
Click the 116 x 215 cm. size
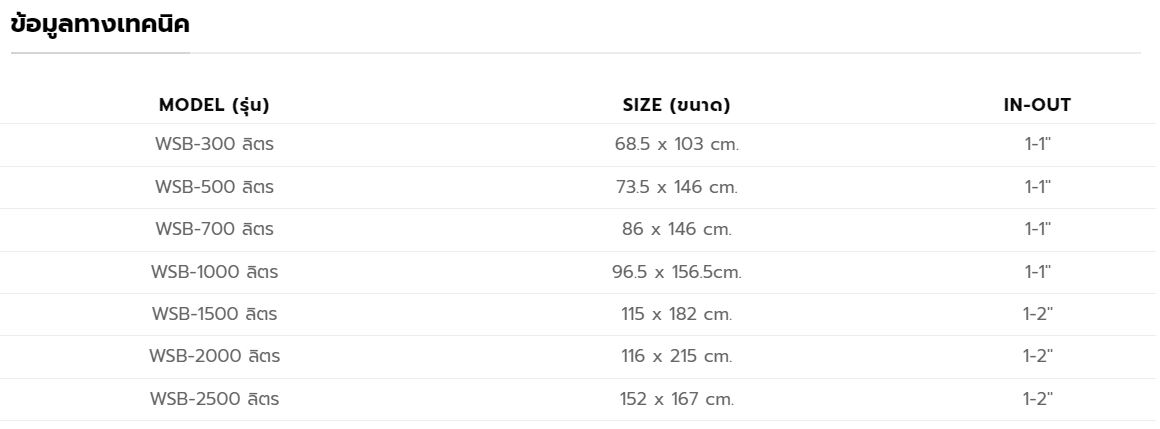click(676, 356)
